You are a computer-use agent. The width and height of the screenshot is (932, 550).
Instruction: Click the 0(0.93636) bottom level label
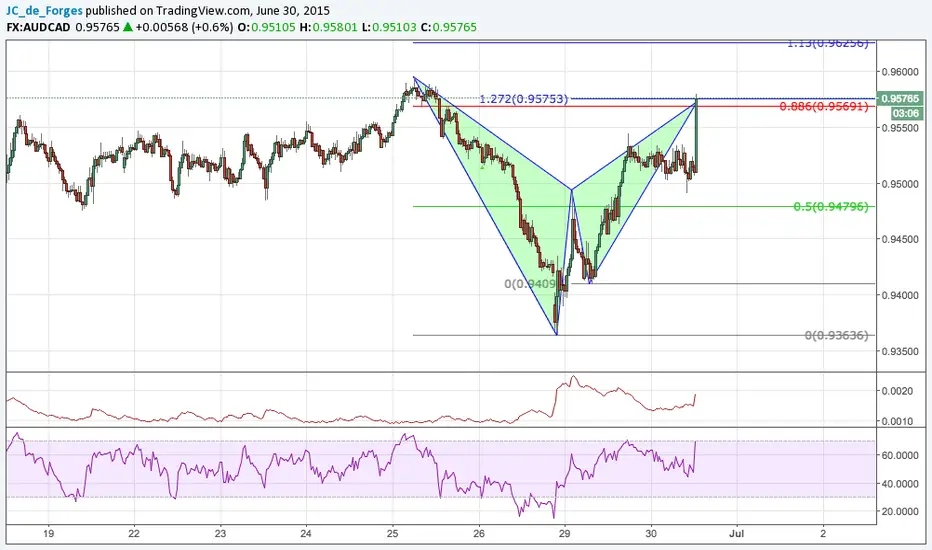[x=836, y=335]
